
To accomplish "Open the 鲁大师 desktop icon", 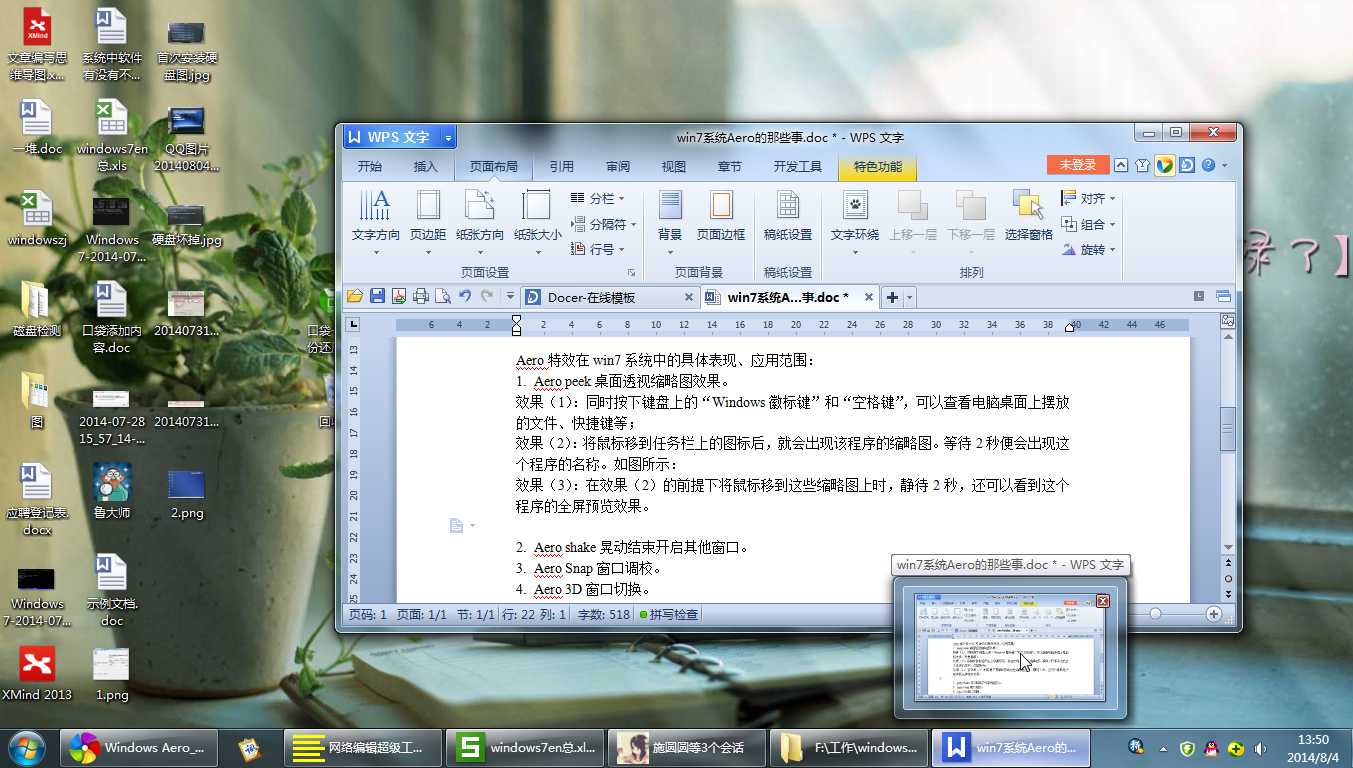I will tap(112, 491).
